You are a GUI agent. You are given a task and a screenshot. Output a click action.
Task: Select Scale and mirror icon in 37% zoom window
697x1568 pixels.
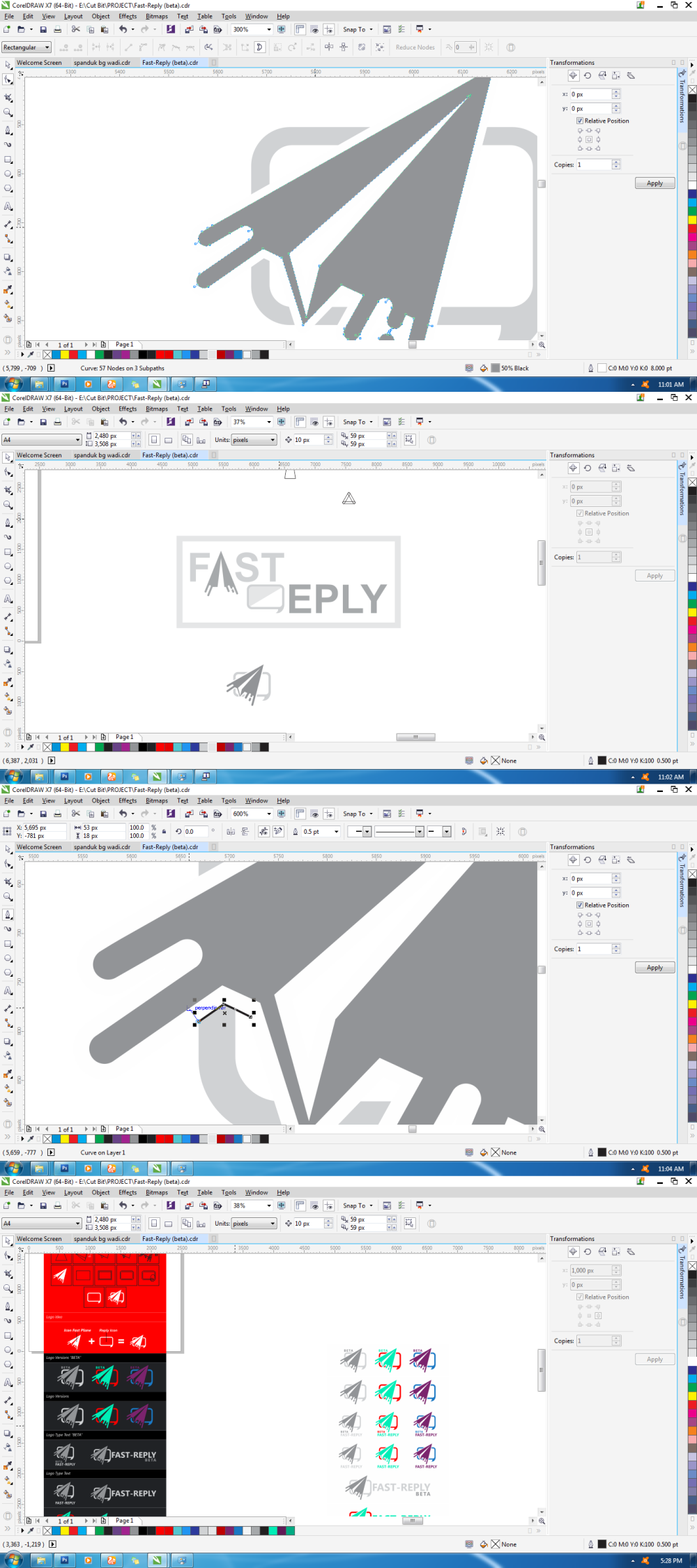point(602,468)
